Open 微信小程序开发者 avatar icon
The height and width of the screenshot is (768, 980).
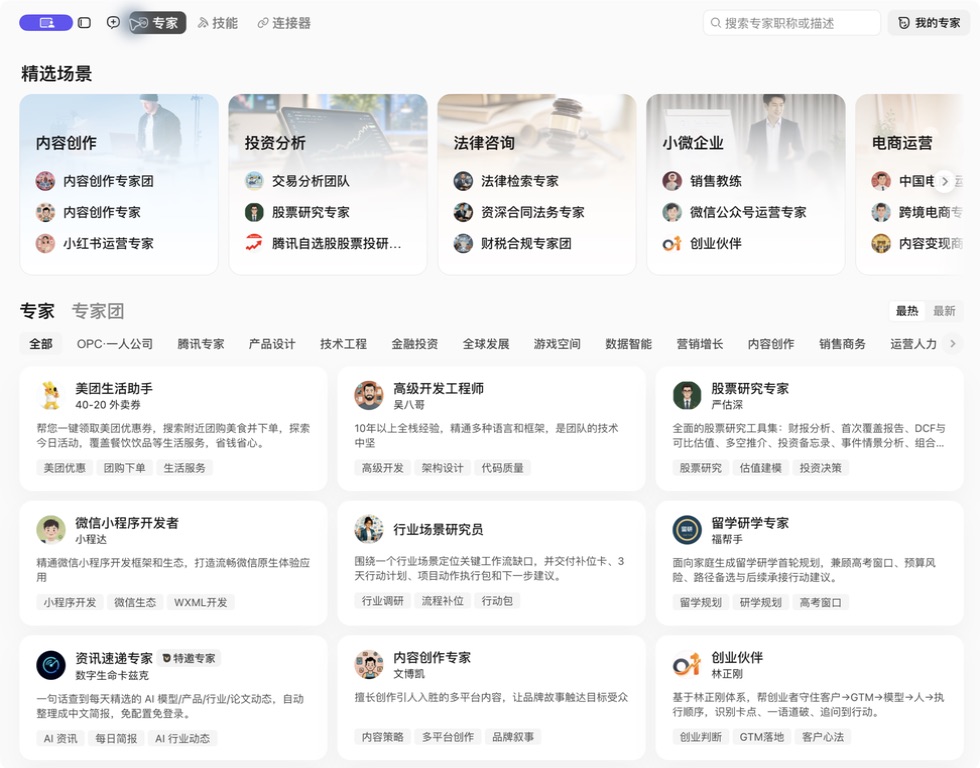[x=51, y=530]
